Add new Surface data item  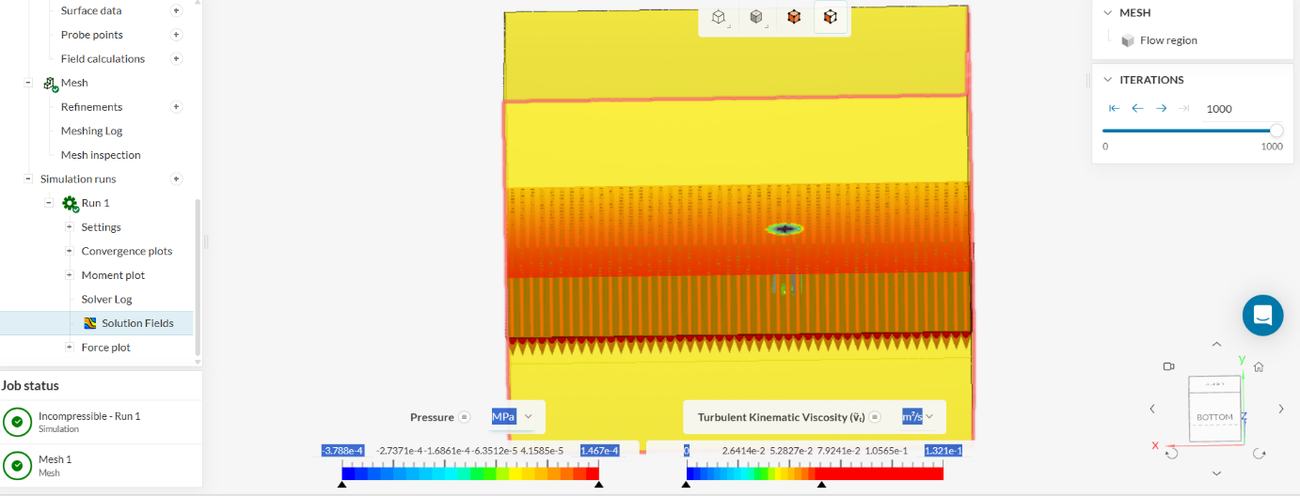(x=177, y=10)
